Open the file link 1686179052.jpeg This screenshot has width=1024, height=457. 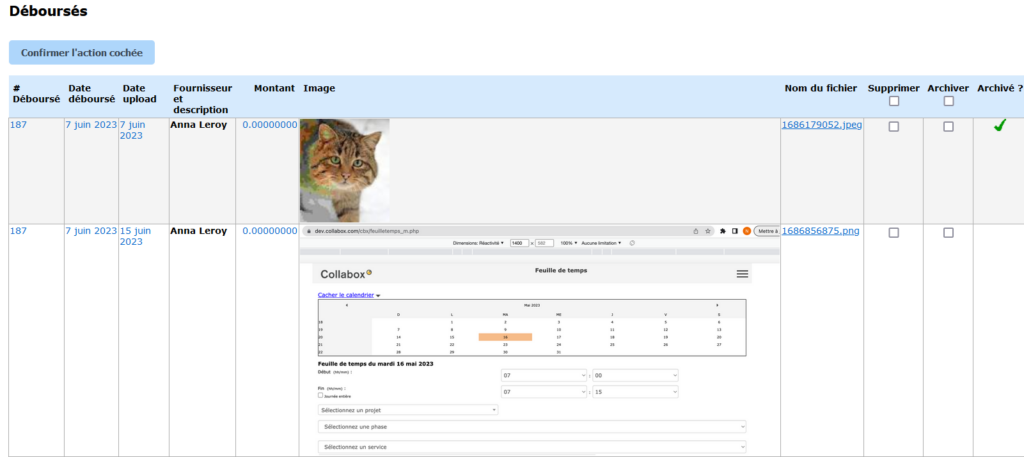[x=820, y=126]
